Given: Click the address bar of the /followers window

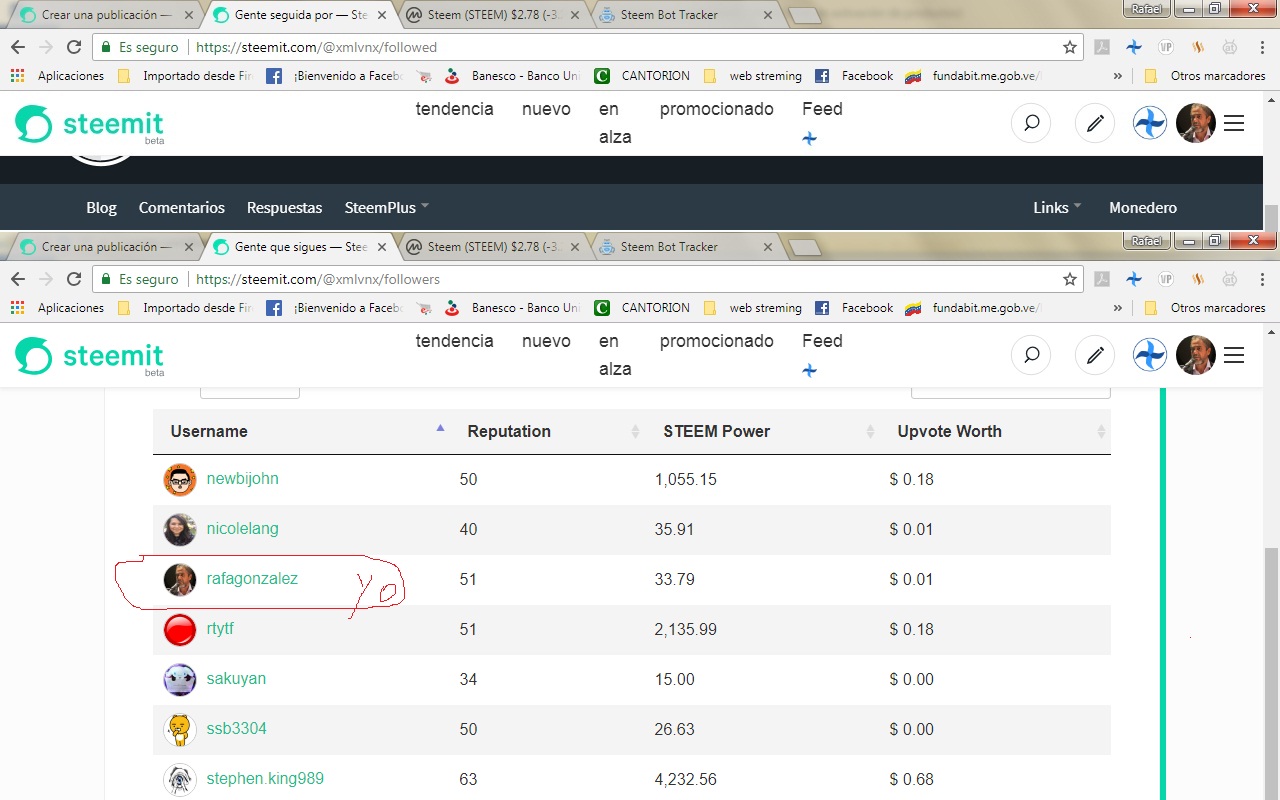Looking at the screenshot, I should point(587,279).
